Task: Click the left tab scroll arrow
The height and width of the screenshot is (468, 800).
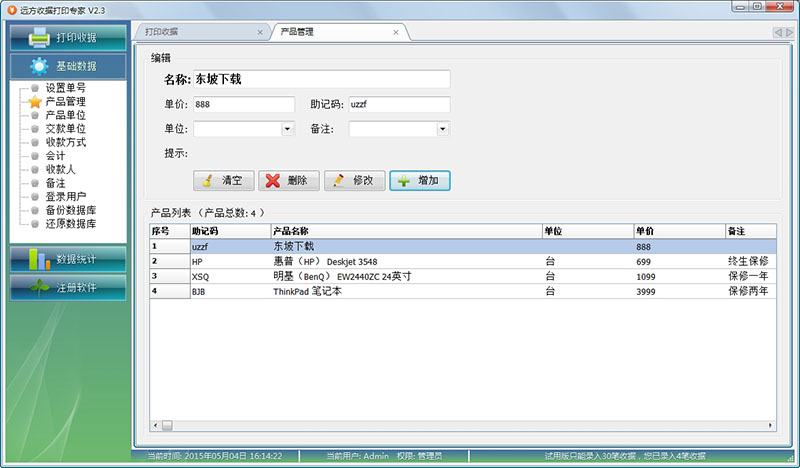Action: [778, 32]
